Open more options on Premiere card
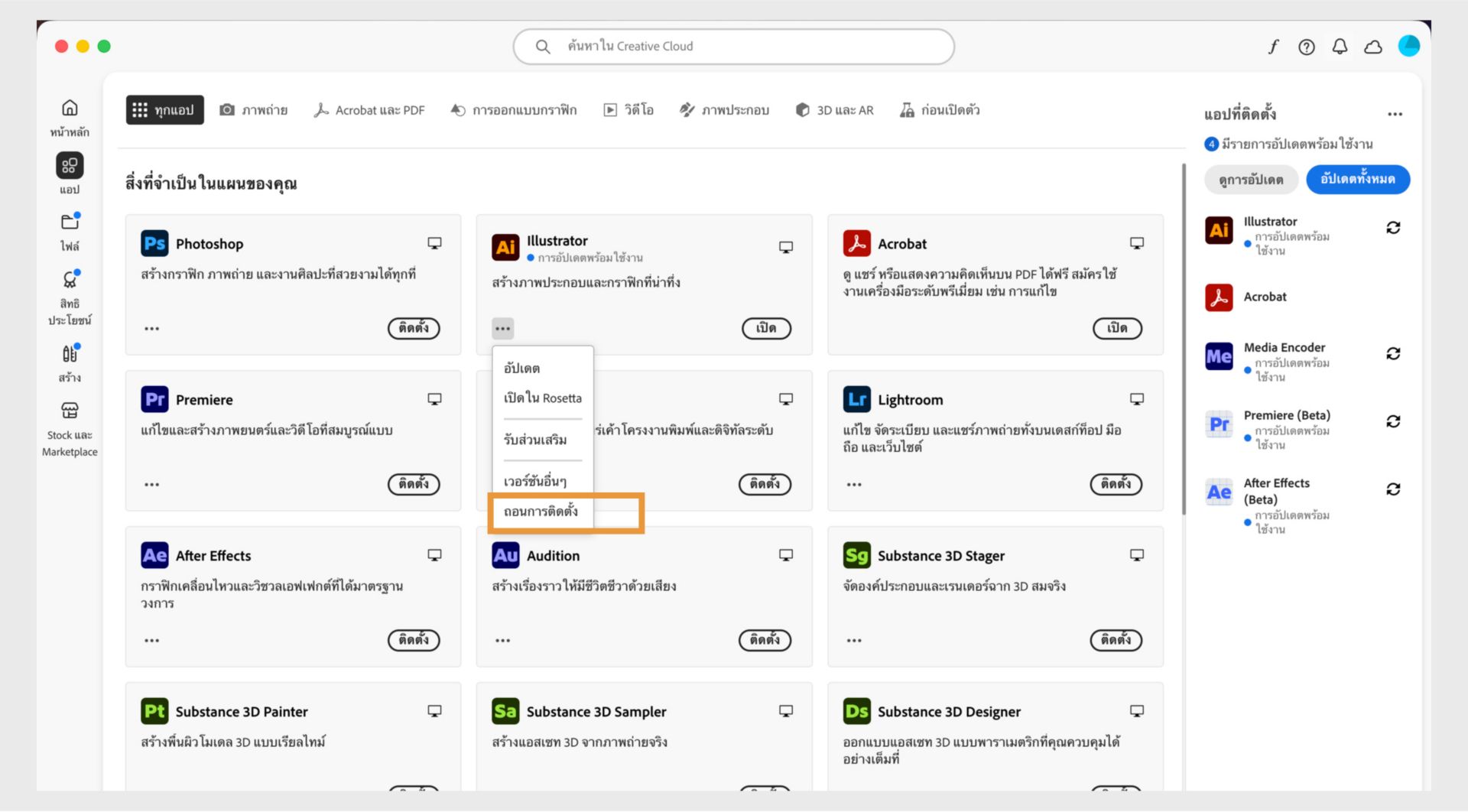Screen dimensions: 1468x812 (152, 485)
